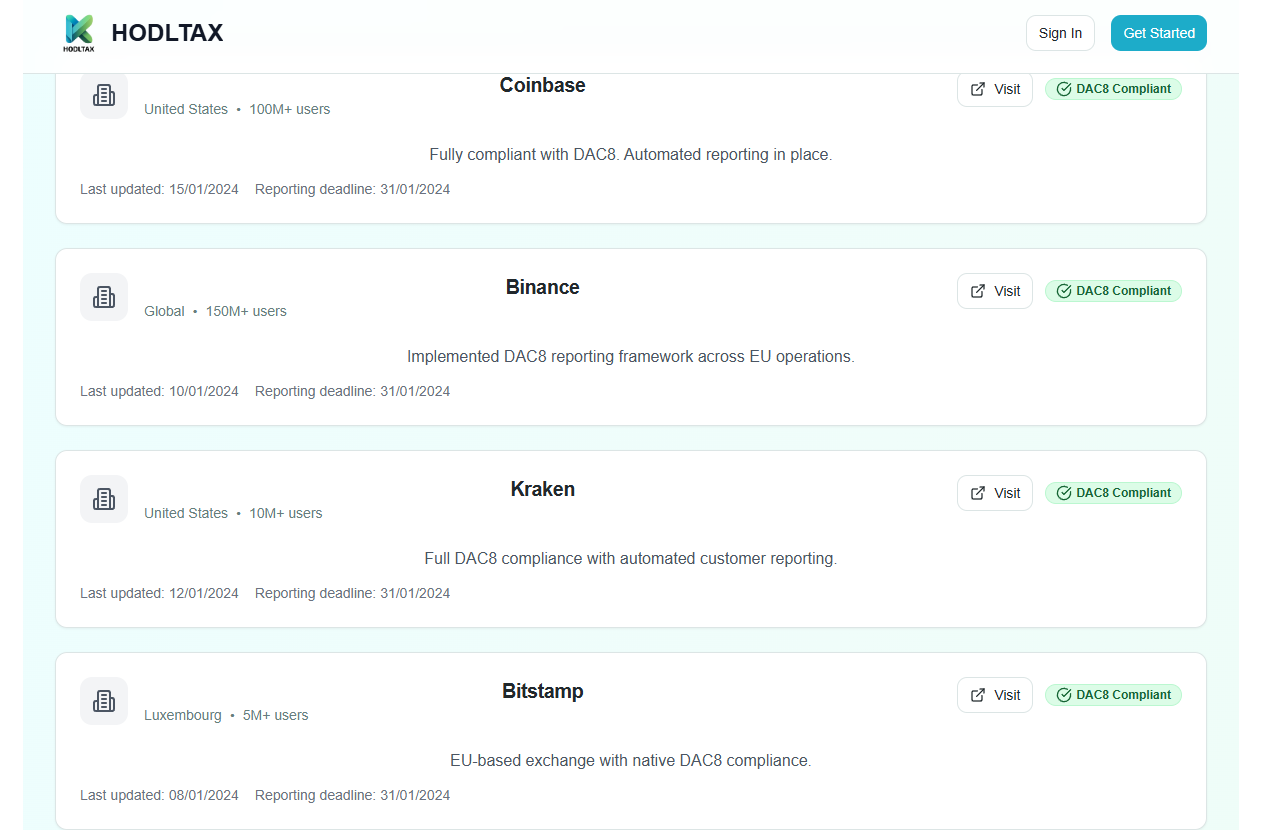The height and width of the screenshot is (830, 1261).
Task: Click Binance's reporting deadline 31/01/2024
Action: [x=352, y=391]
